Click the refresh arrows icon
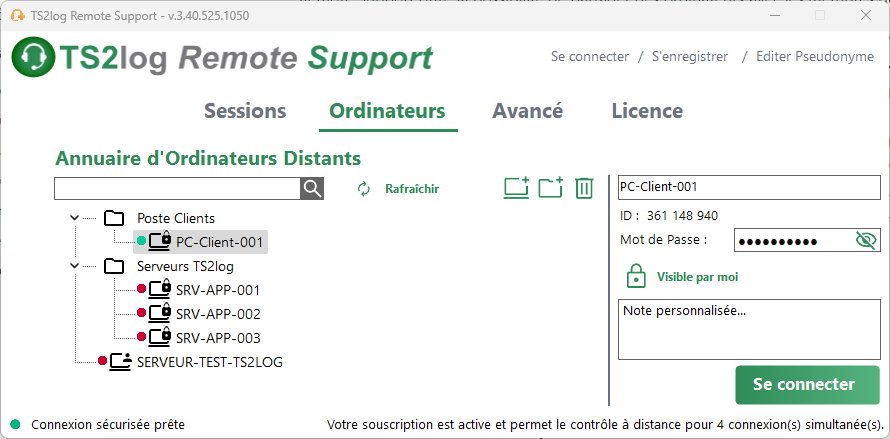Viewport: 890px width, 439px height. (364, 189)
